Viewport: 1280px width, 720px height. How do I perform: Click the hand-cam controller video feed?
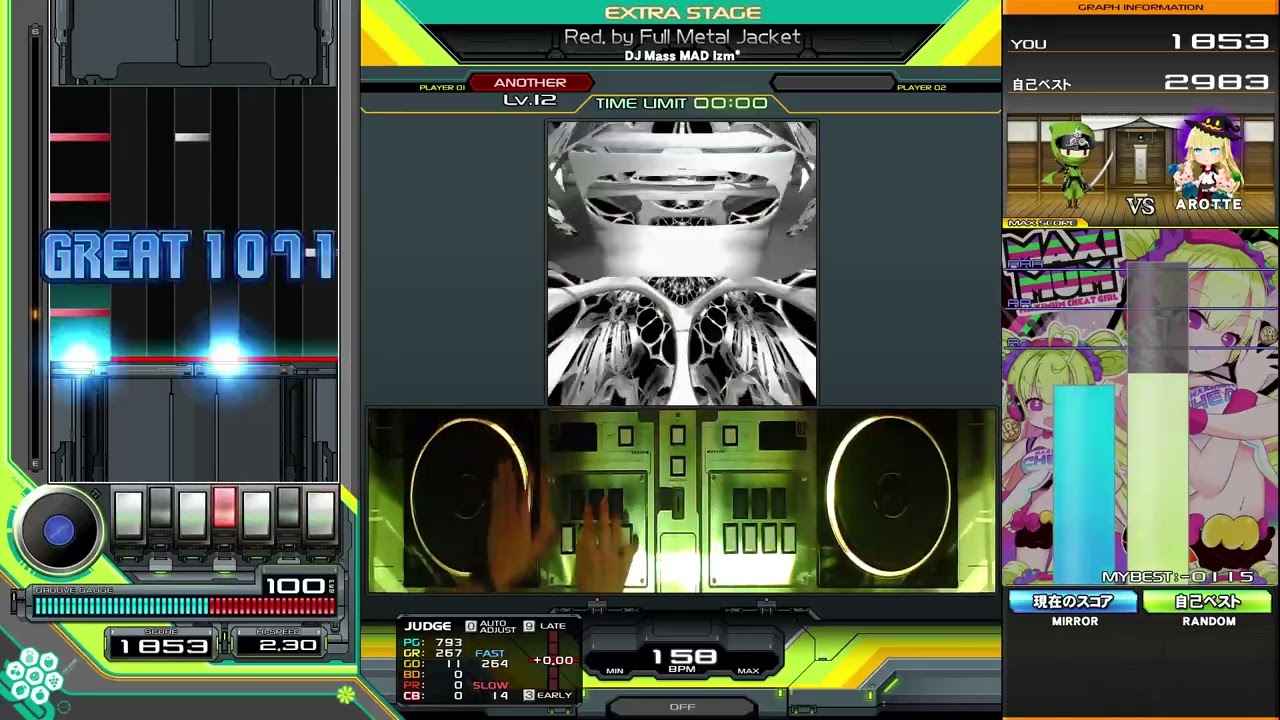[682, 500]
